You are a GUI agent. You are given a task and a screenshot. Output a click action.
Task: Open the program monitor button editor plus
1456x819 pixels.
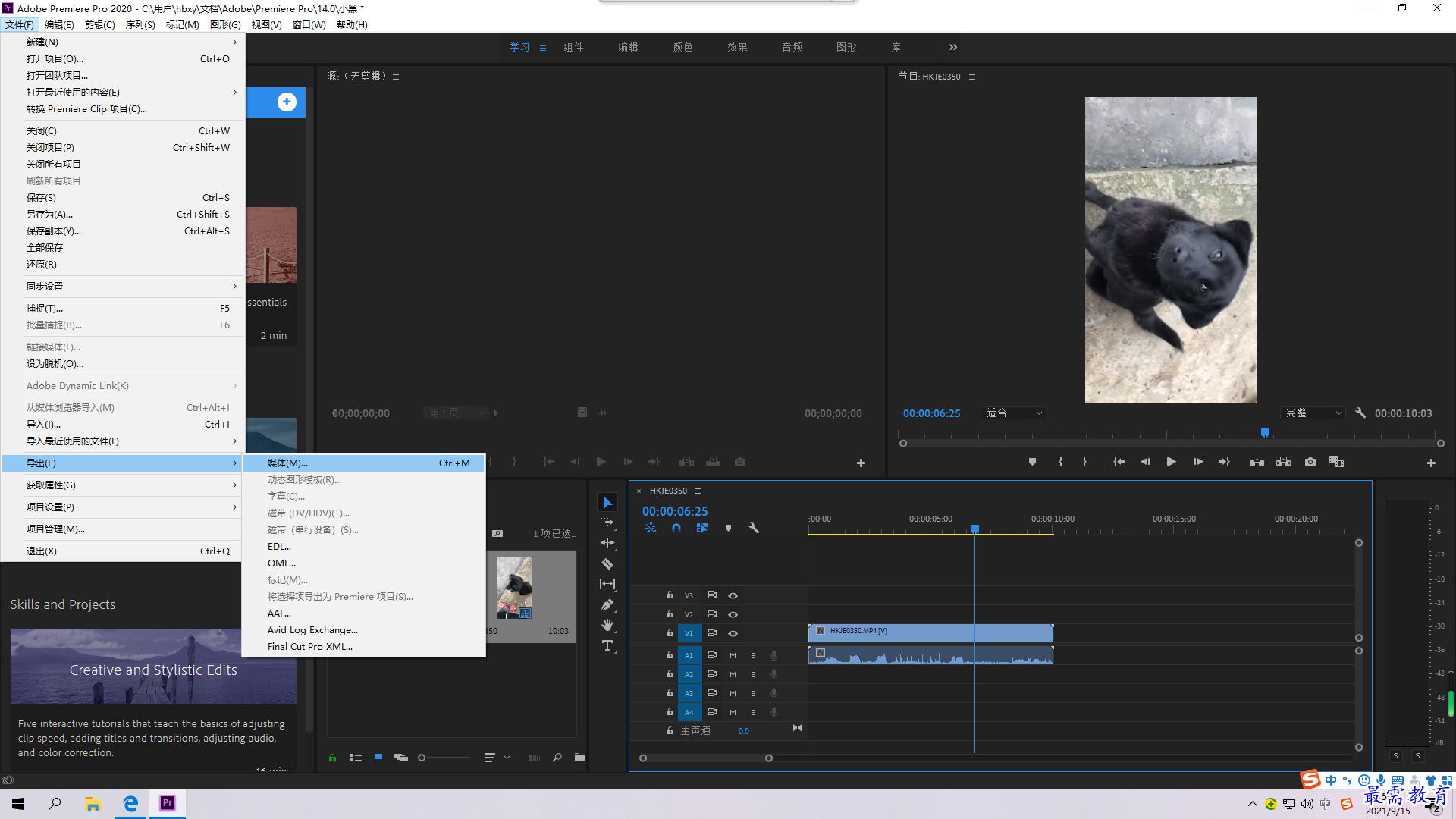click(x=1431, y=463)
